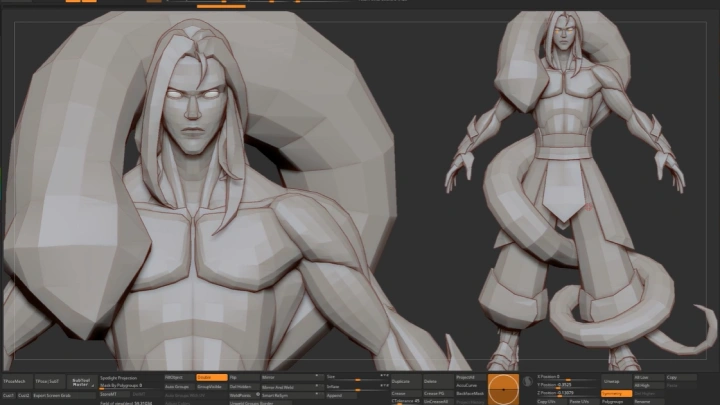Adjust the Mask By Polygroups slider
Screen dimensions: 720x405
click(130, 386)
